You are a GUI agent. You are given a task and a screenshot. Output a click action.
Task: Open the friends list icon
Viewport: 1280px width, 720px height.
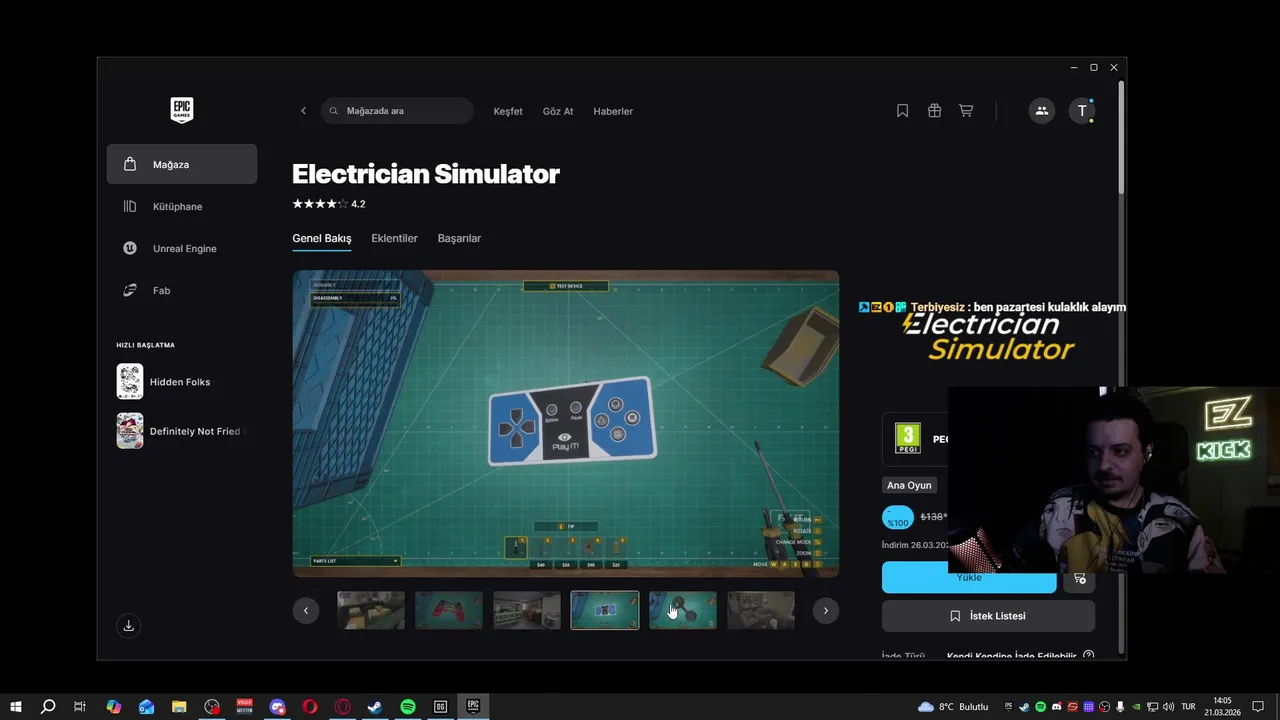coord(1041,111)
